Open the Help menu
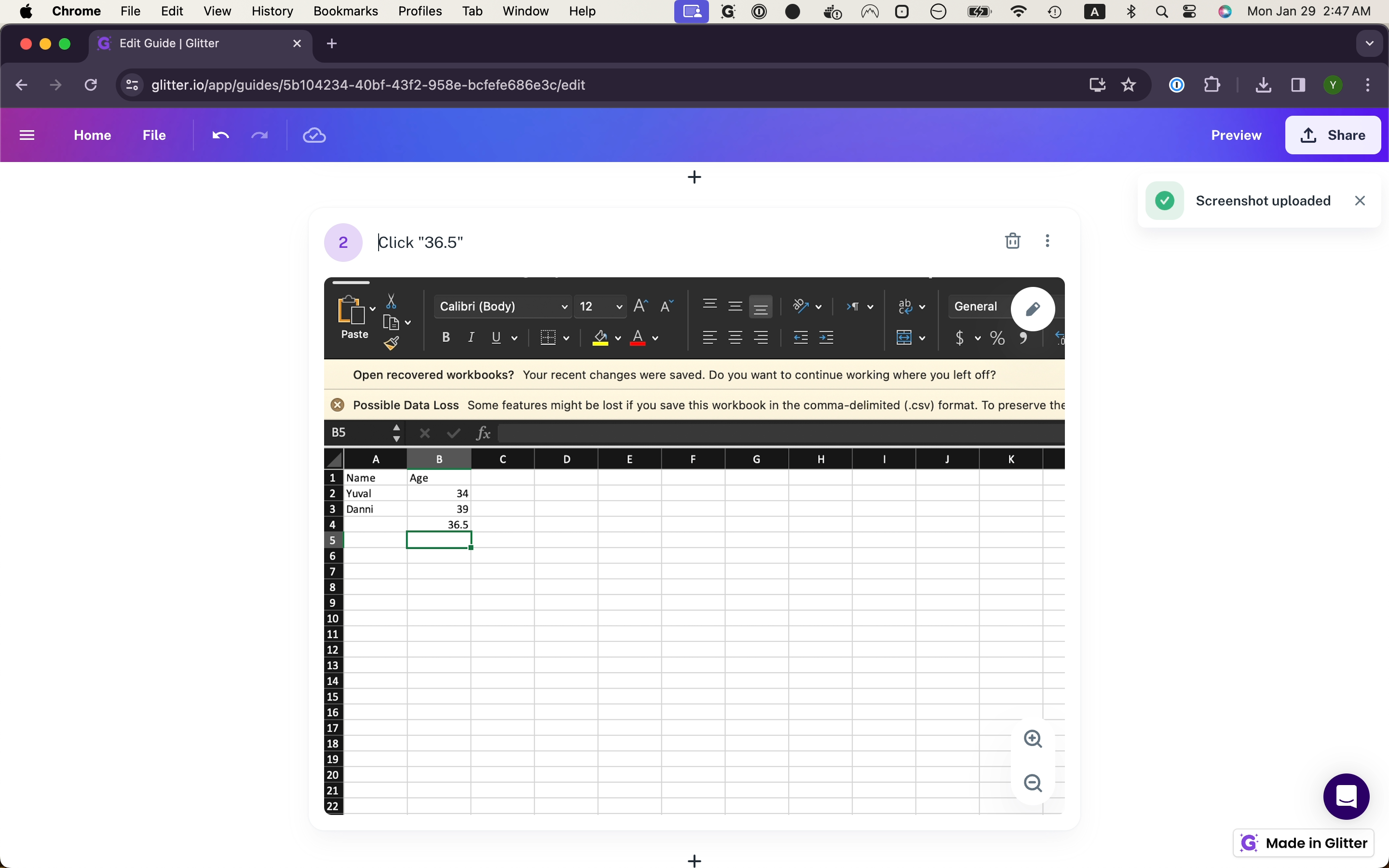1389x868 pixels. click(x=582, y=12)
